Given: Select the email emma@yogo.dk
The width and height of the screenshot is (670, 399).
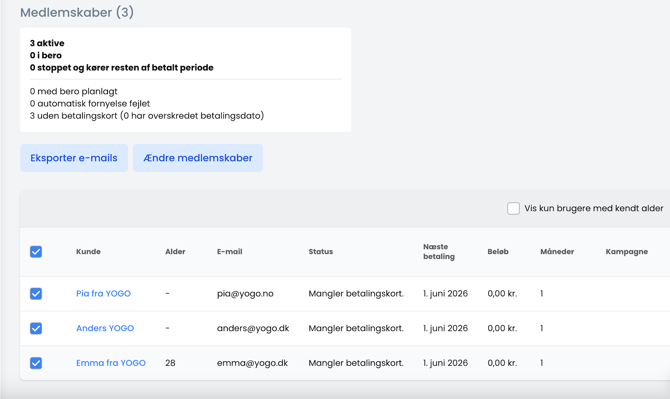Looking at the screenshot, I should (x=252, y=363).
